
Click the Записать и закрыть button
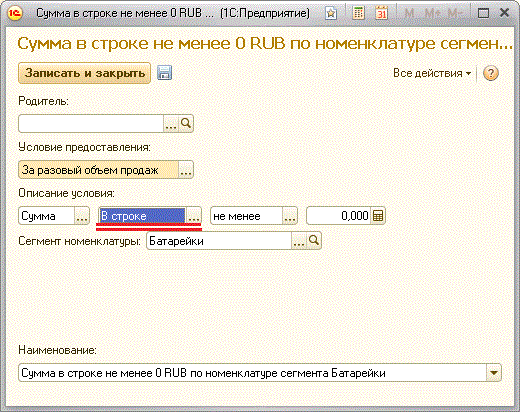[85, 73]
